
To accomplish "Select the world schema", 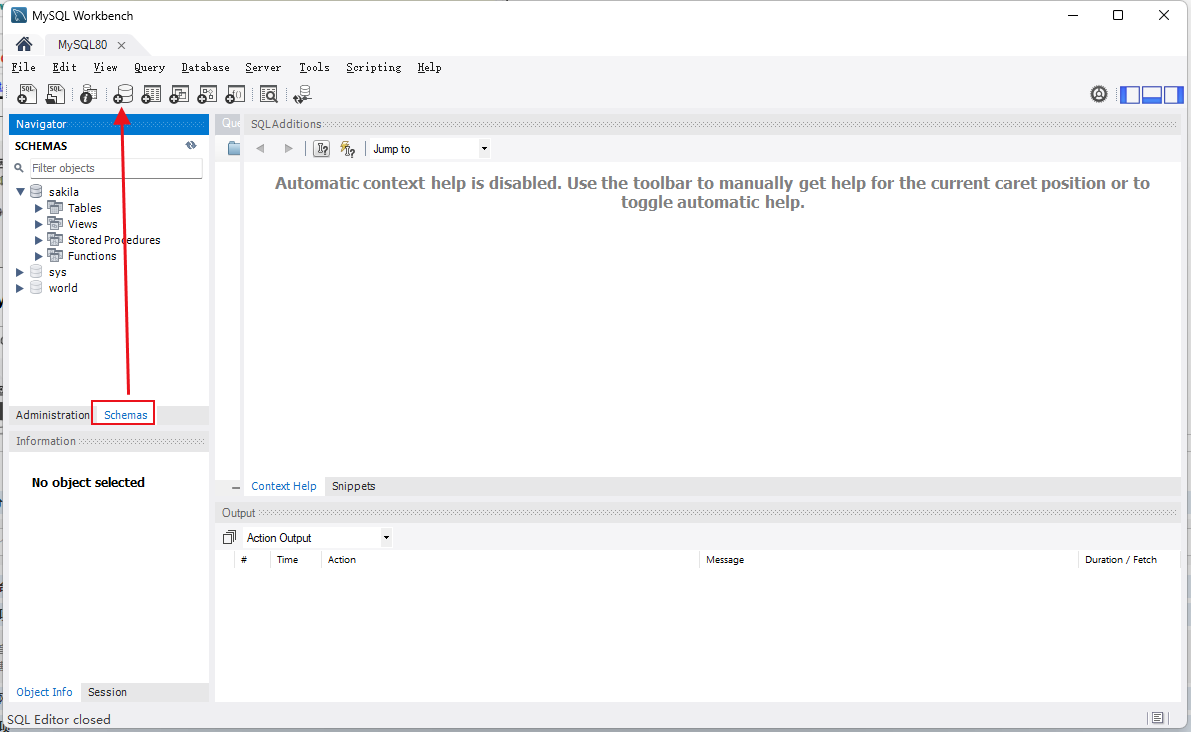I will (63, 288).
